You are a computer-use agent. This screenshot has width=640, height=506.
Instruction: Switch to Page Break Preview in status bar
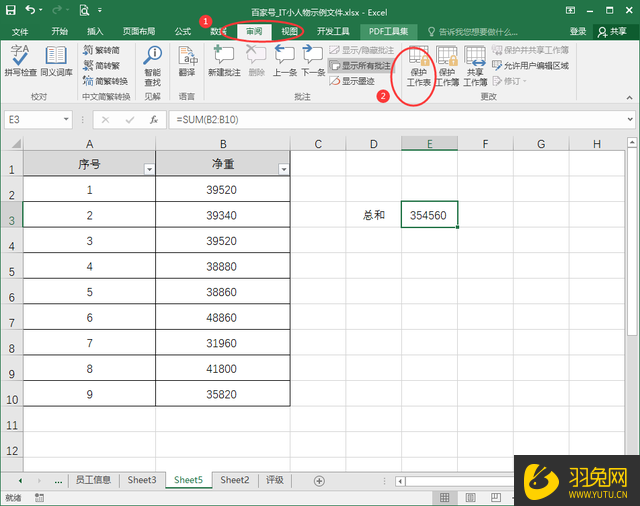point(496,497)
